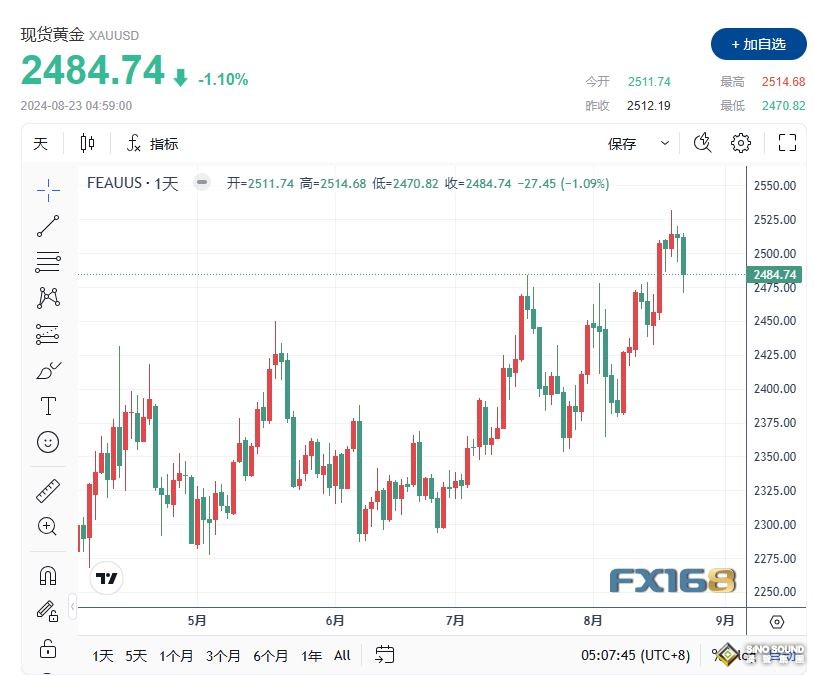Switch to the 3个月 time range
This screenshot has height=676, width=814.
tap(223, 656)
